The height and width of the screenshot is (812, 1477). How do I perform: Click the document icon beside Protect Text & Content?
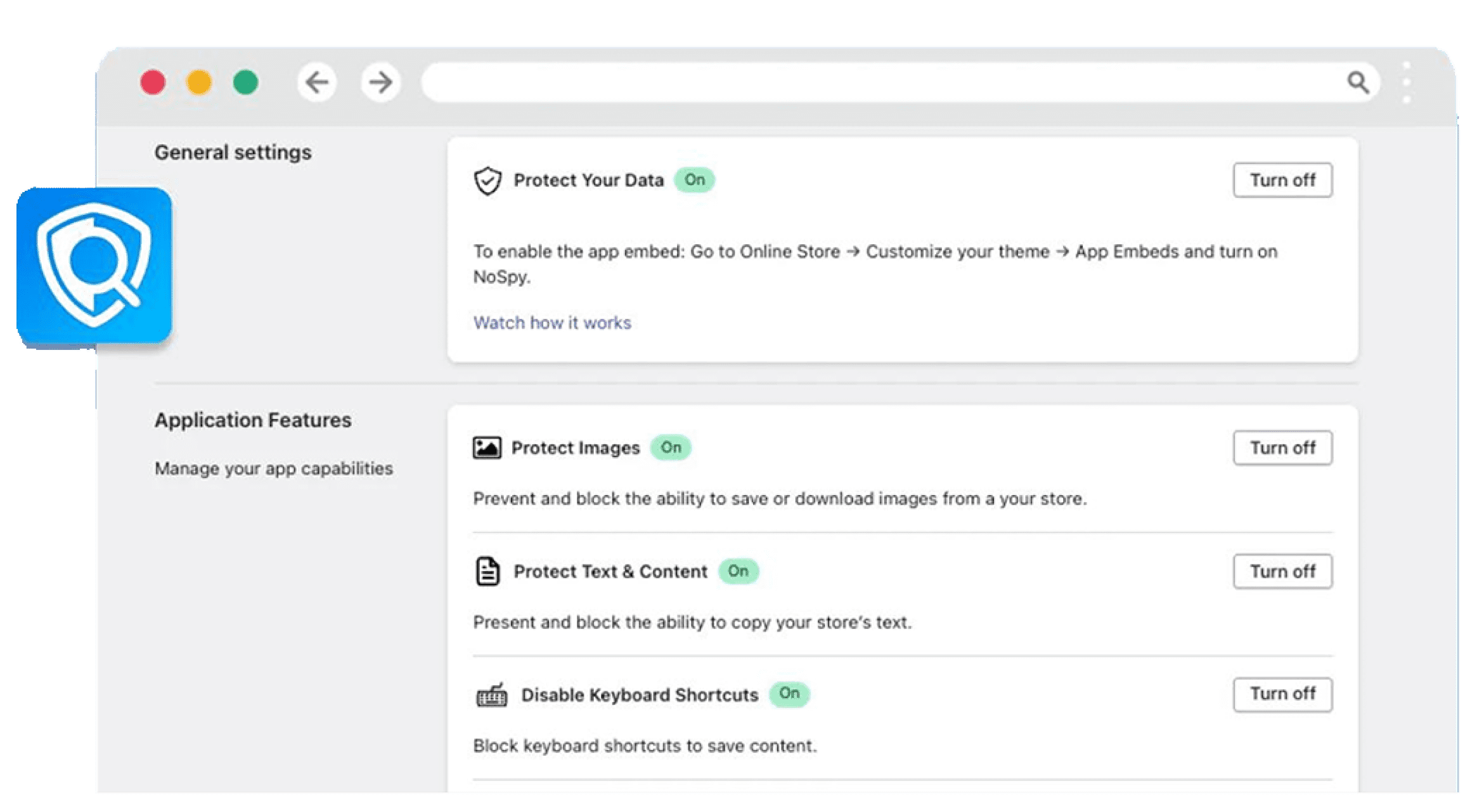(x=487, y=571)
